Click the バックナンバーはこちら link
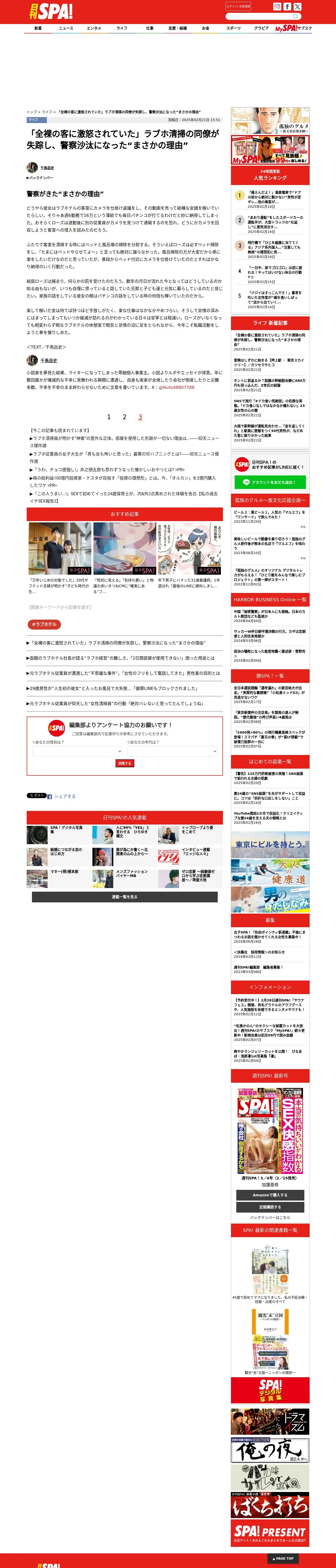The width and height of the screenshot is (336, 1568). (x=270, y=1218)
